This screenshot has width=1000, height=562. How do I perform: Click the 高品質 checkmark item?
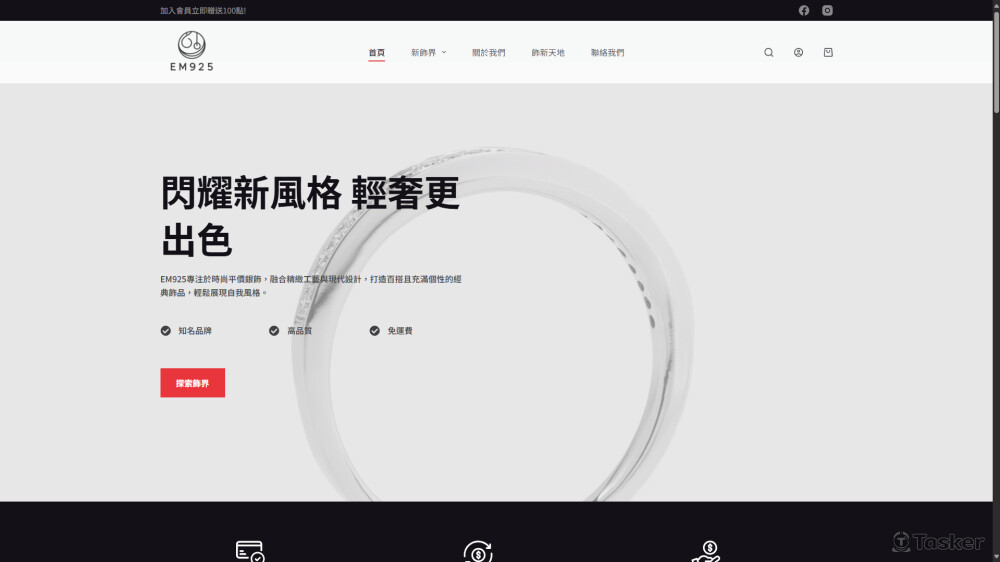click(x=291, y=331)
